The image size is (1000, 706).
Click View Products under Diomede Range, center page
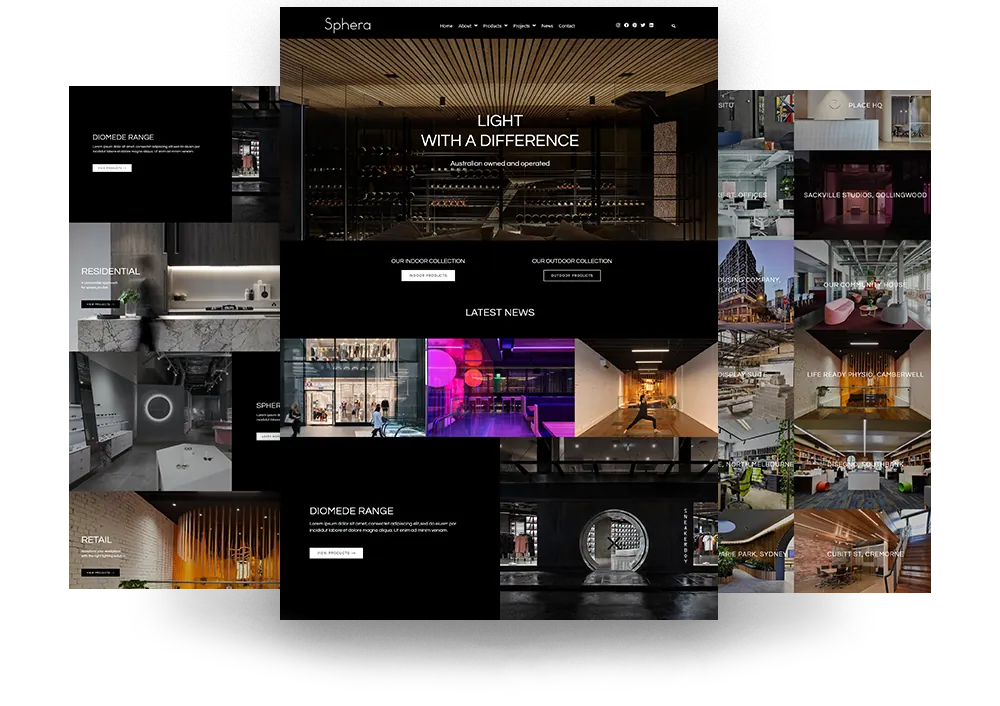point(336,553)
